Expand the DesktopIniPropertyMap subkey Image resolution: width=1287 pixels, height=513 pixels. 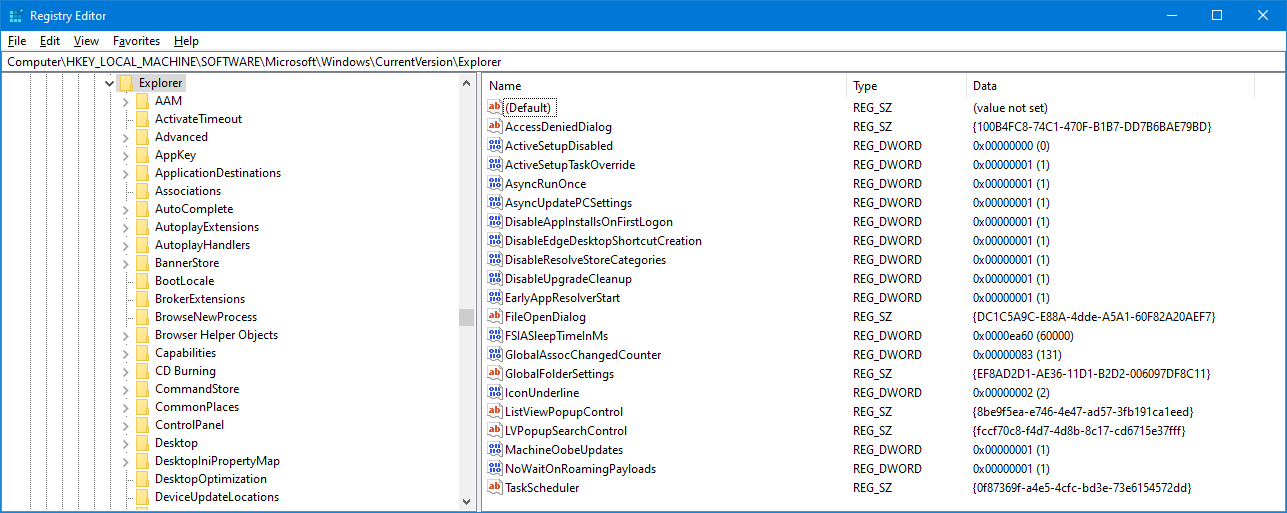tap(125, 461)
